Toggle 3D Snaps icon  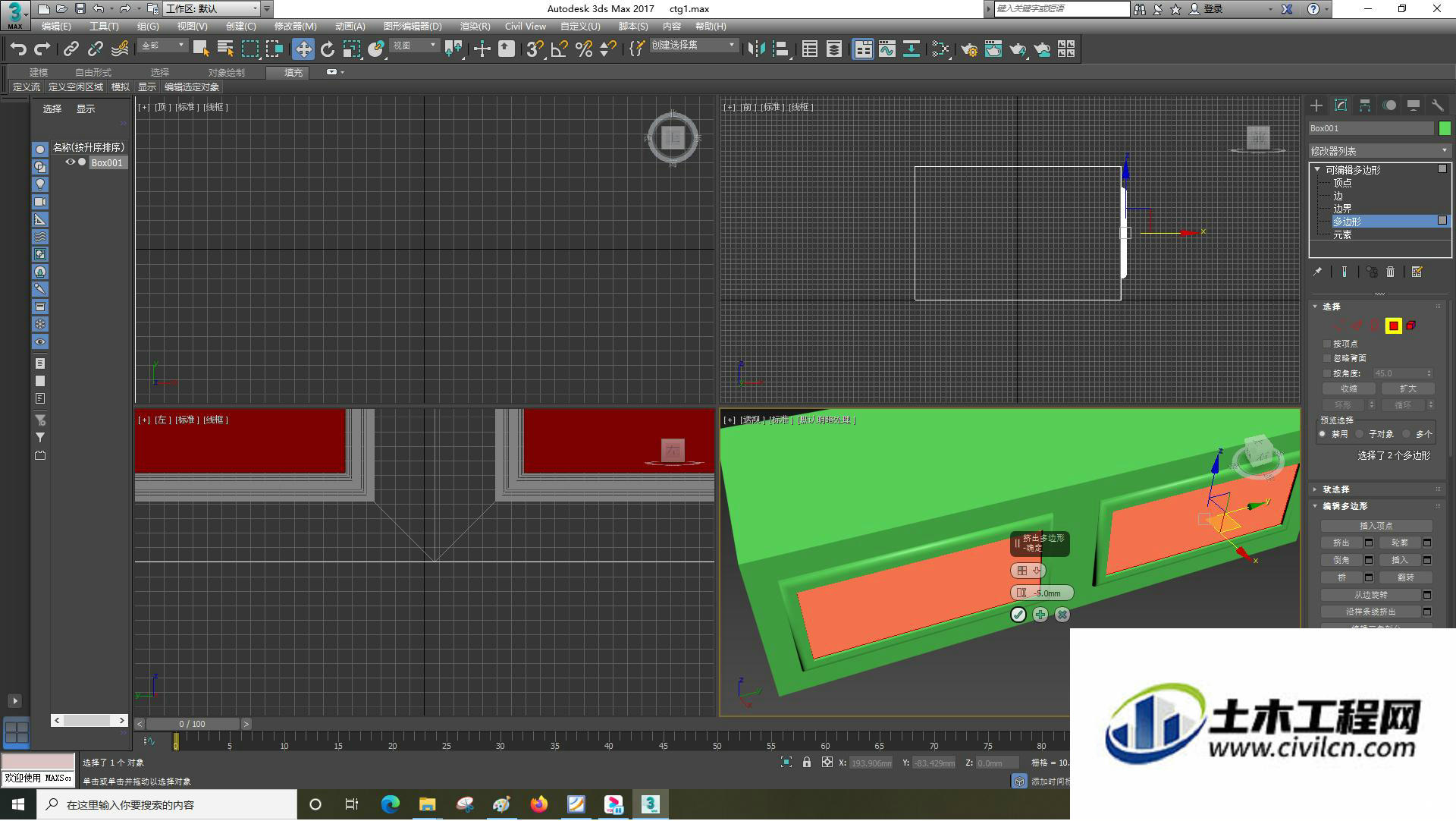(535, 49)
